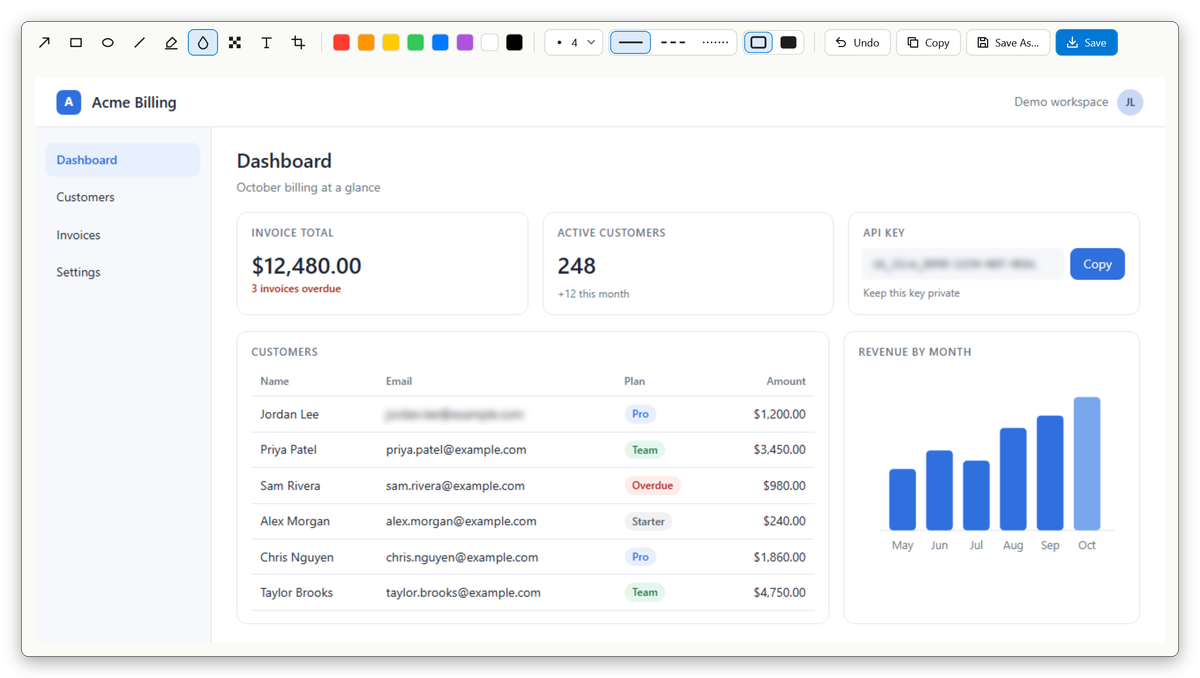
Task: Open the Dashboard sidebar item
Action: pos(123,160)
